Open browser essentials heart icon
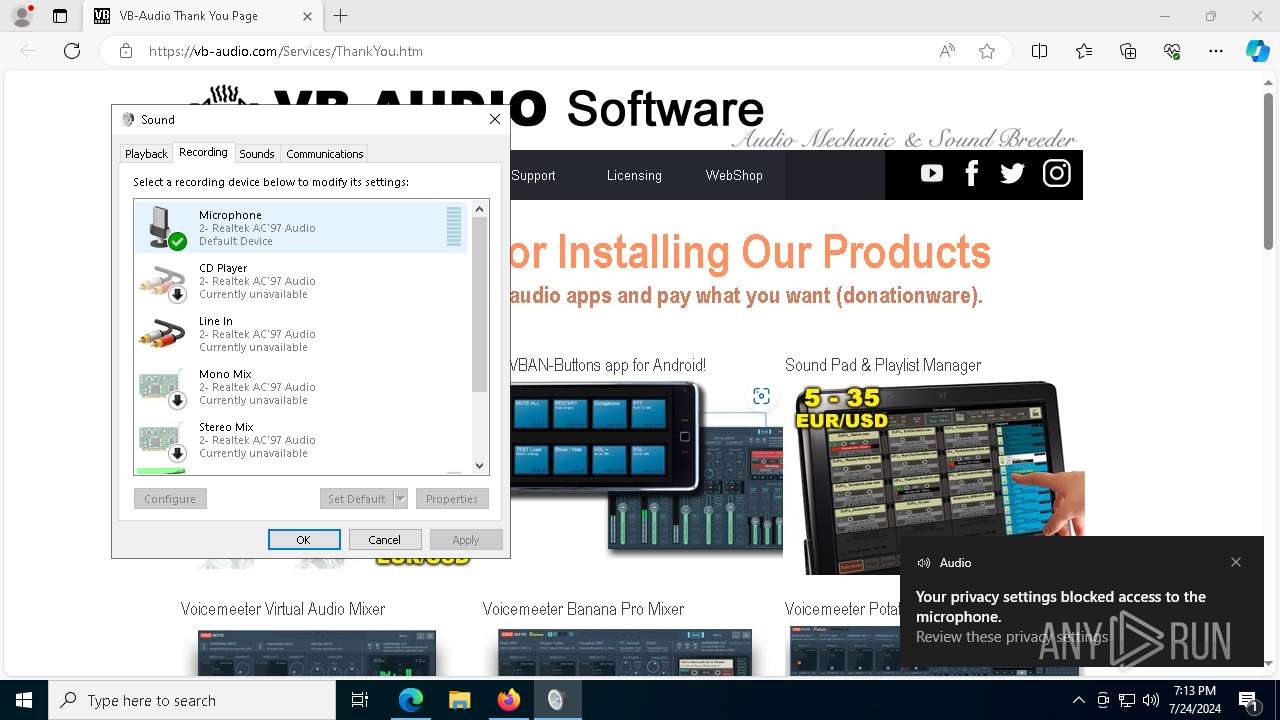Image resolution: width=1280 pixels, height=720 pixels. pyautogui.click(x=1172, y=51)
